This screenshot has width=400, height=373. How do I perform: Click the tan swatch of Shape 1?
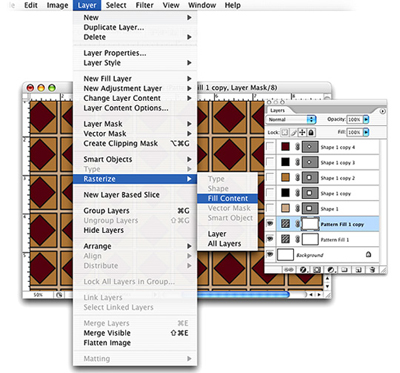(x=285, y=209)
